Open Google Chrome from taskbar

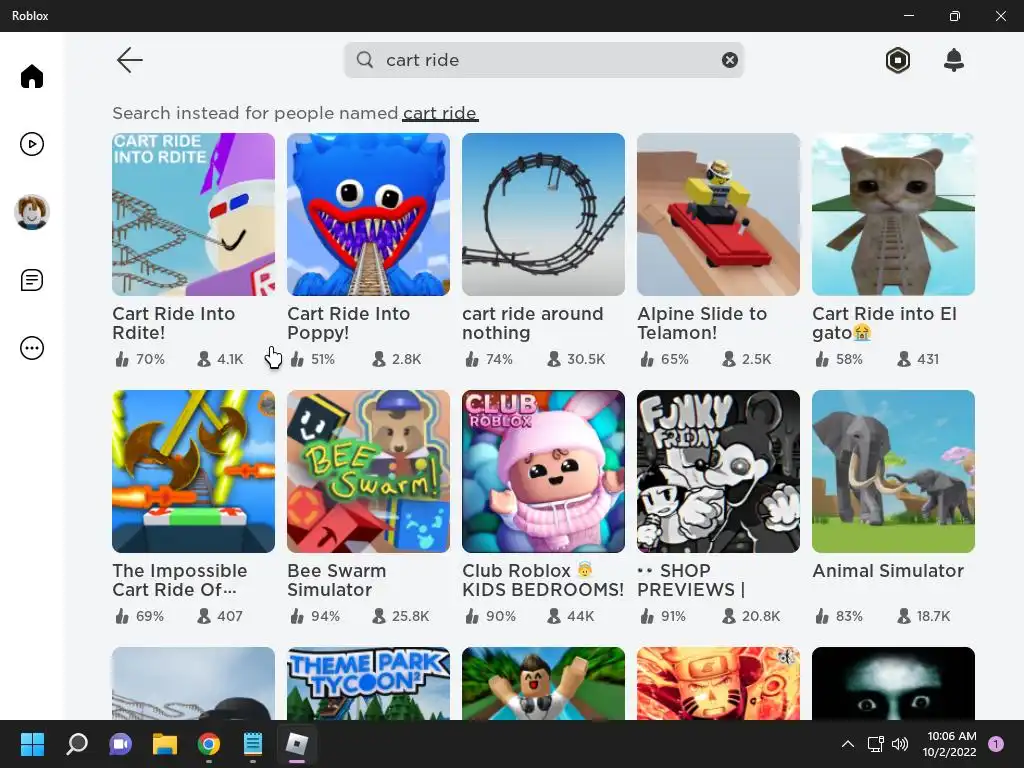click(x=209, y=744)
